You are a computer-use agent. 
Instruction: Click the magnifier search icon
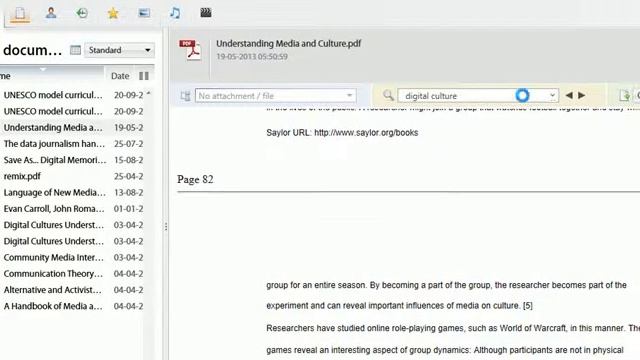388,96
